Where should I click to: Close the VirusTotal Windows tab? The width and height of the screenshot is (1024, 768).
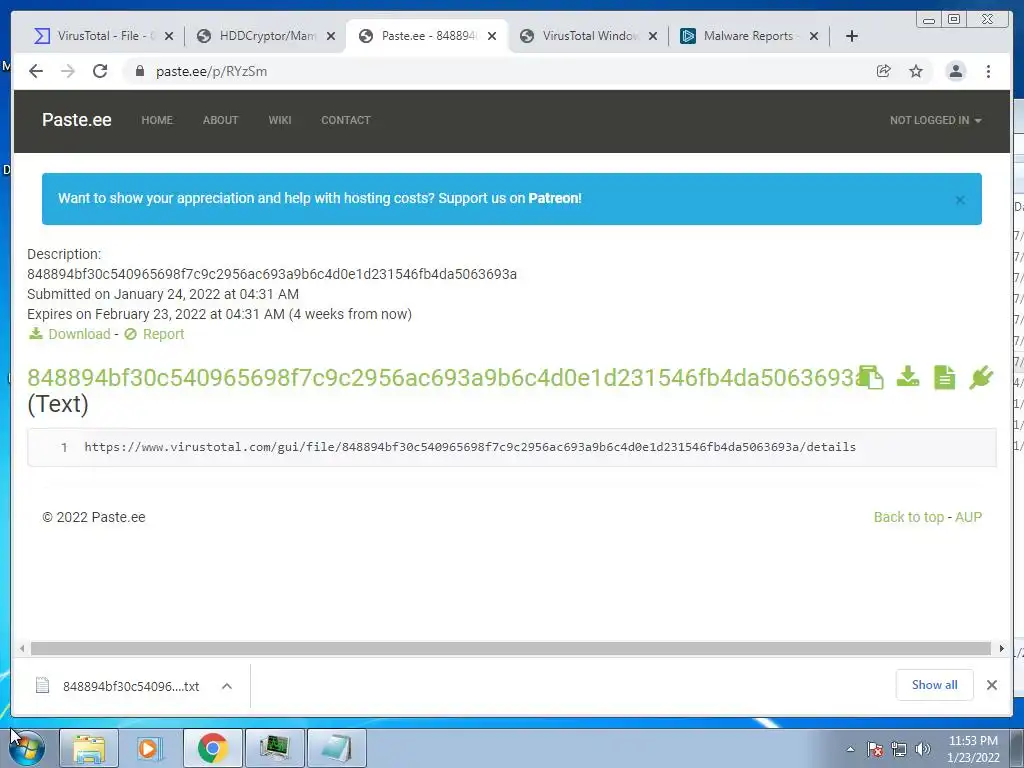click(x=652, y=36)
